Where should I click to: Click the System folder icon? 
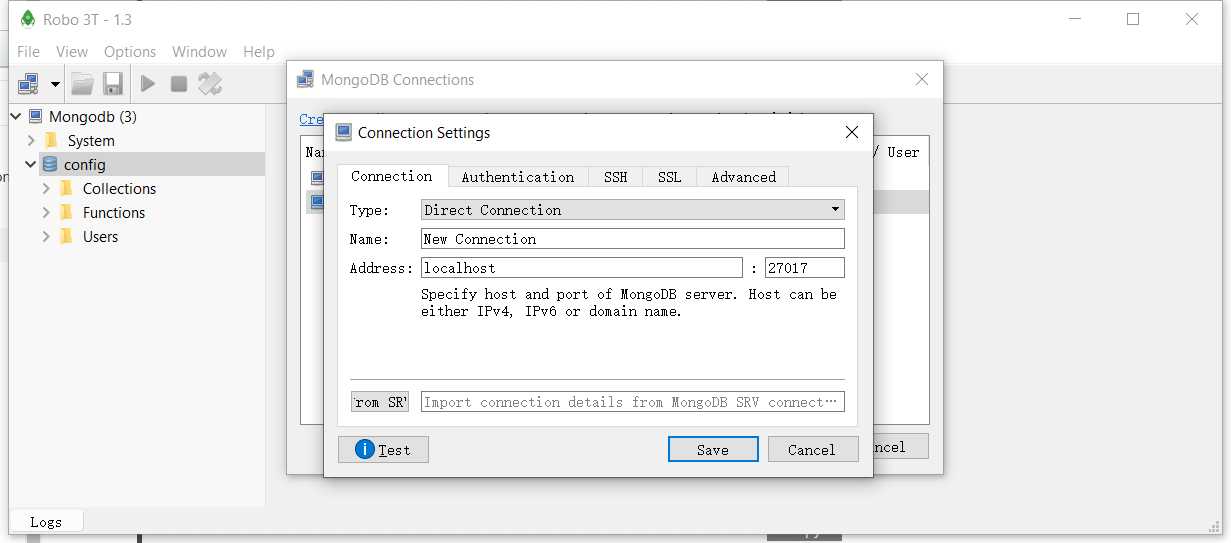pos(51,140)
